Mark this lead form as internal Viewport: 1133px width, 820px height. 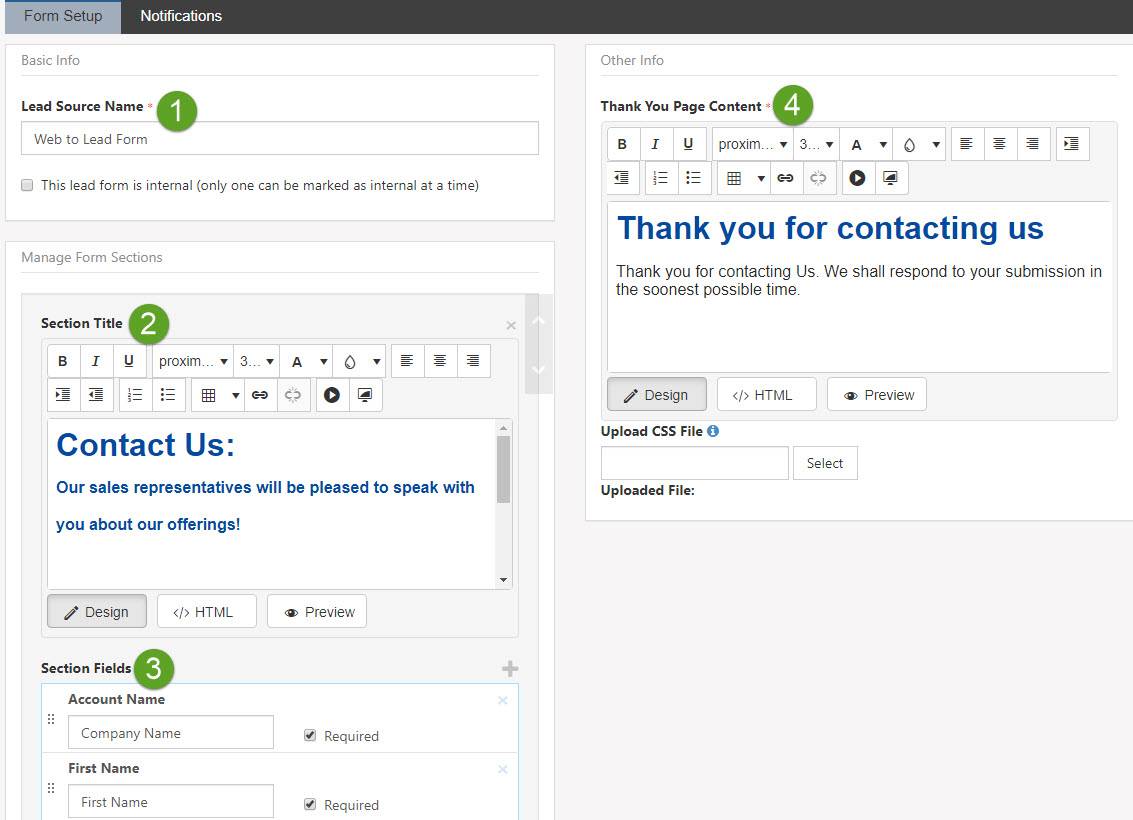28,185
